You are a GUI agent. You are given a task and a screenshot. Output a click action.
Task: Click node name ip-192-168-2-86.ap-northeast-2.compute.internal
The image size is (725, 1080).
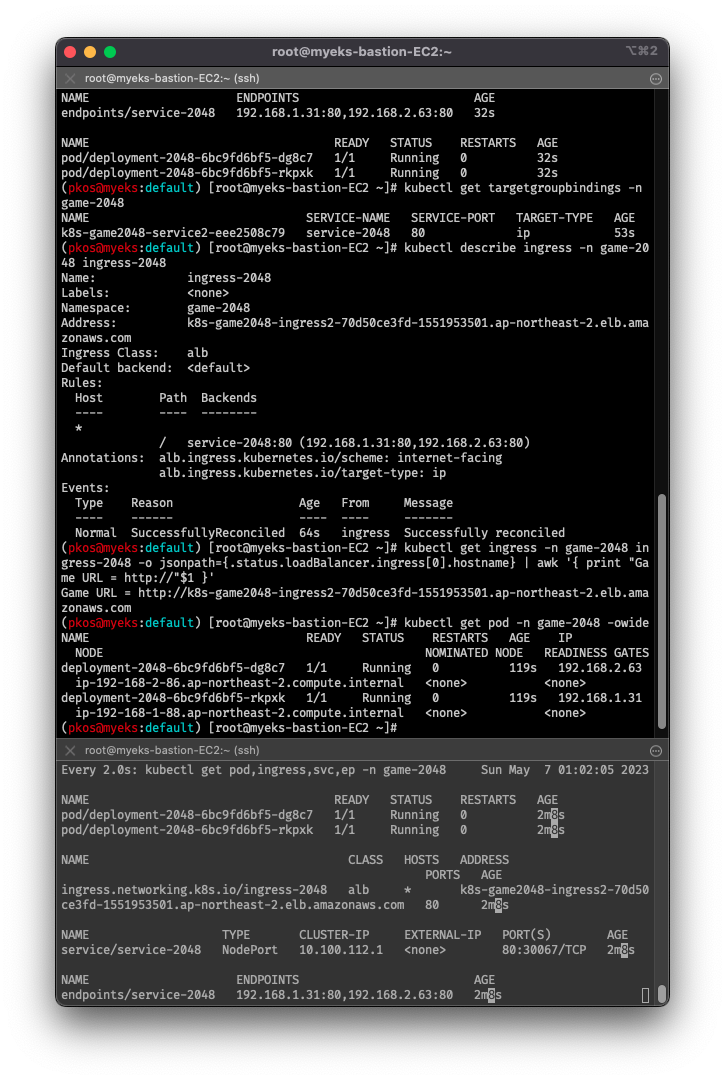click(239, 683)
